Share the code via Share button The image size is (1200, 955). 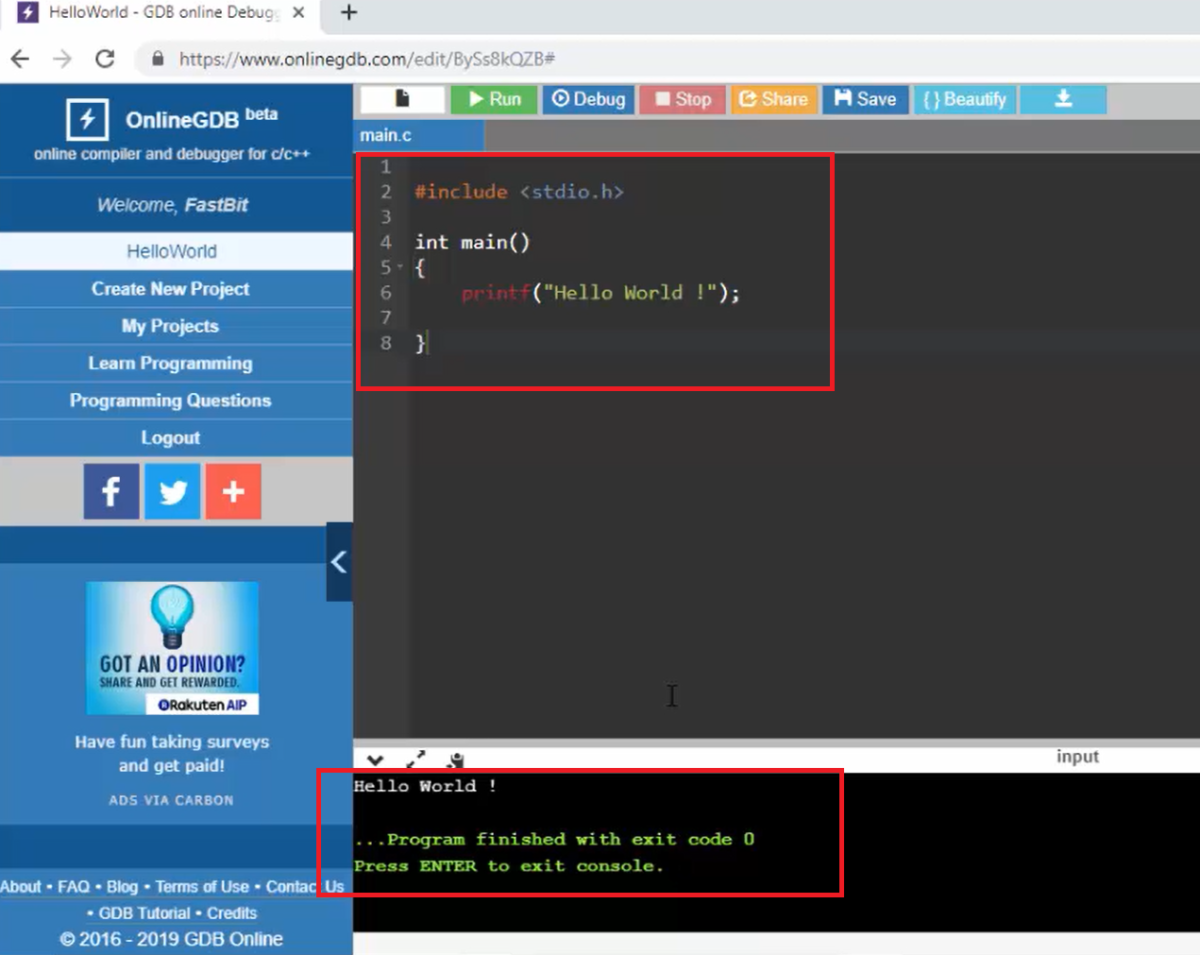coord(774,99)
